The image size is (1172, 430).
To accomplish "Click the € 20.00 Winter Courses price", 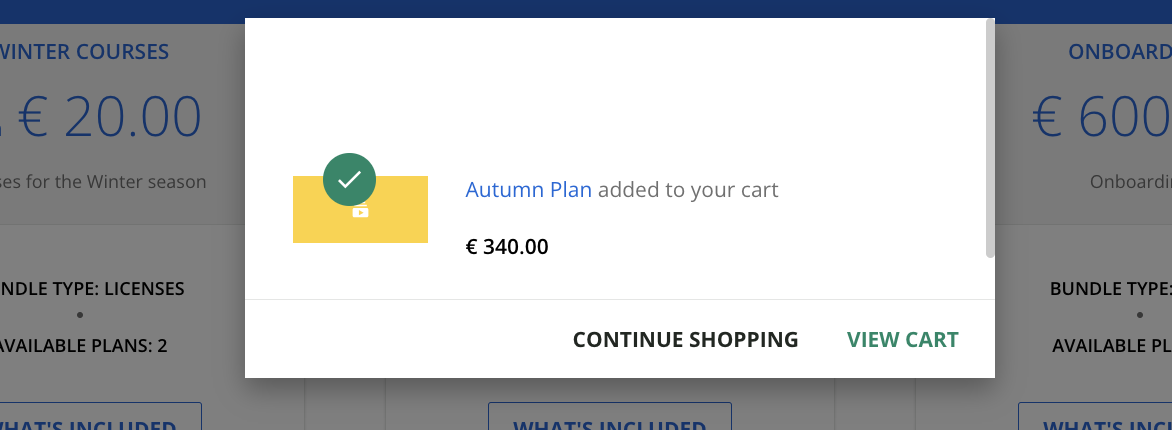I will point(110,116).
